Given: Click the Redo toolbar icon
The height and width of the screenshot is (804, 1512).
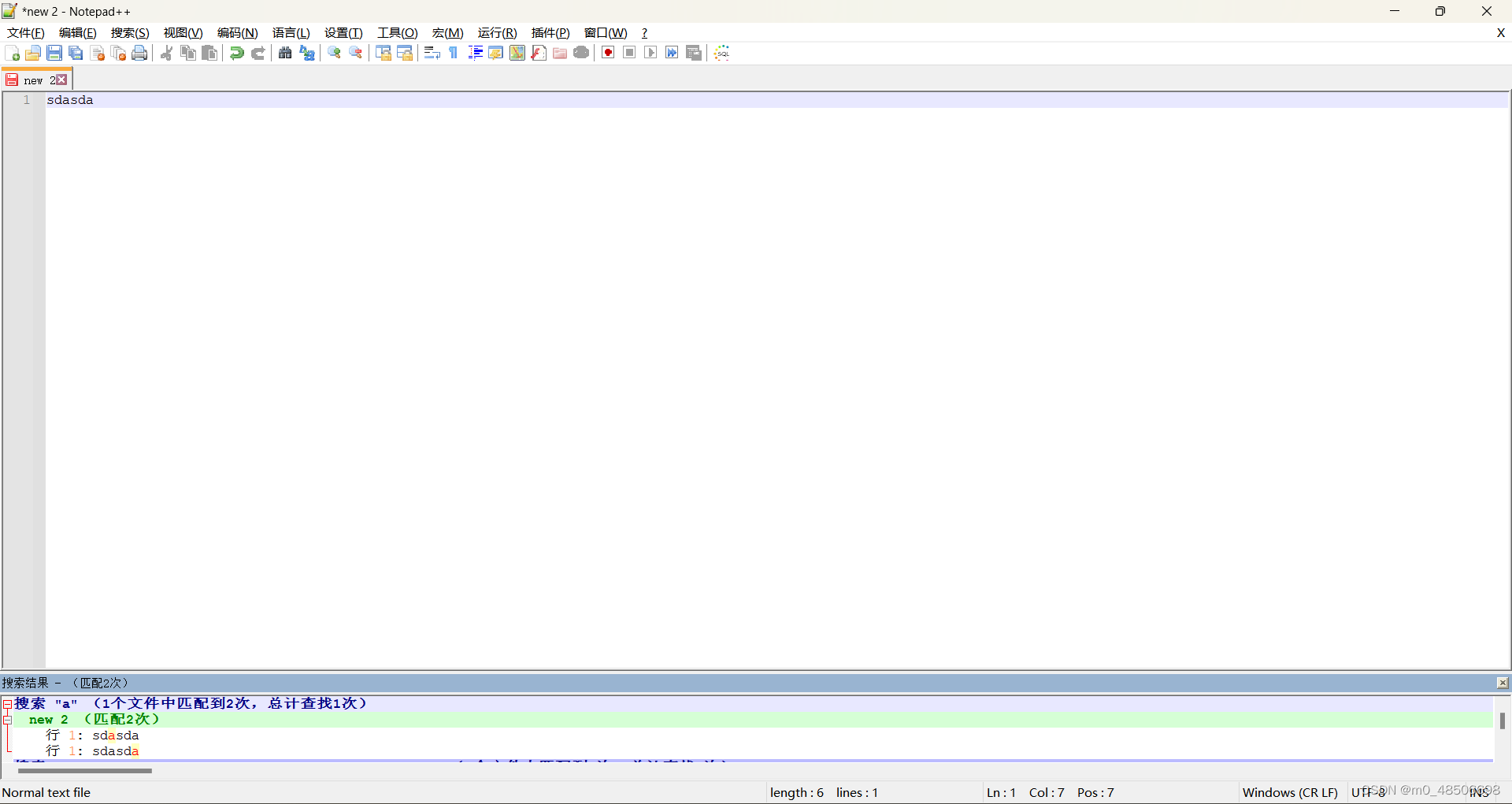Looking at the screenshot, I should (x=258, y=53).
